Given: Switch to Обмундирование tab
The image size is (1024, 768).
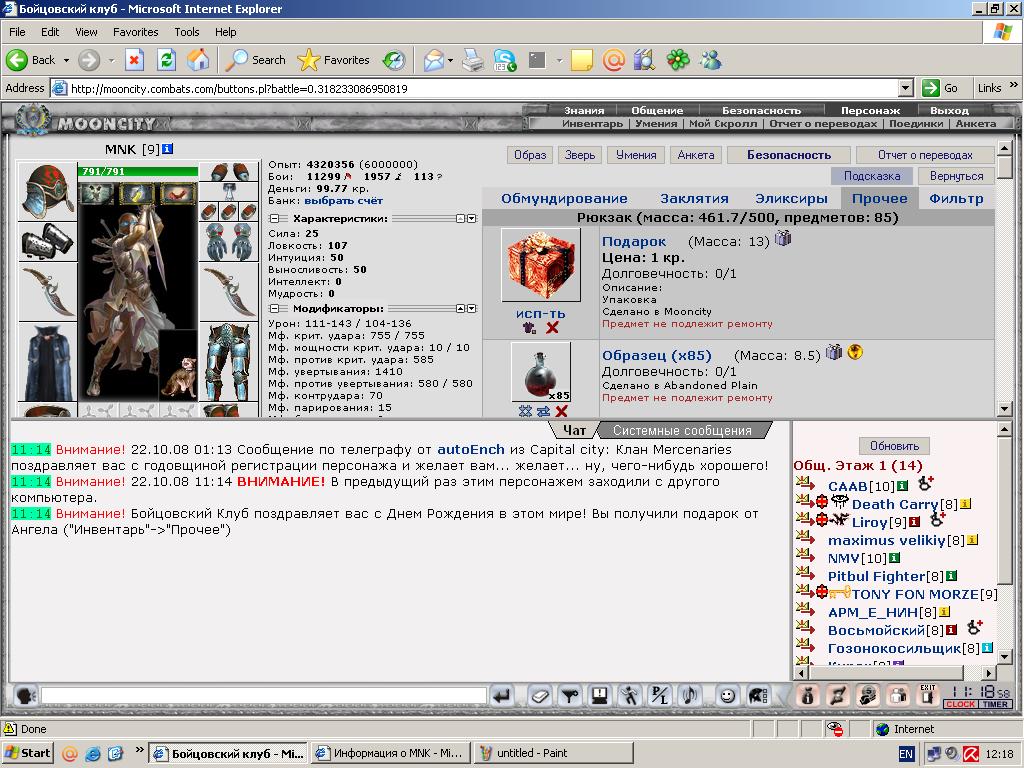Looking at the screenshot, I should pos(564,199).
